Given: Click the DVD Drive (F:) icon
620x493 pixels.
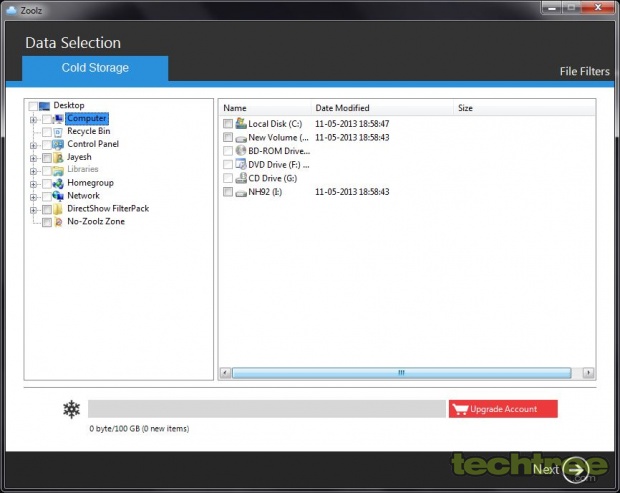Looking at the screenshot, I should (241, 164).
